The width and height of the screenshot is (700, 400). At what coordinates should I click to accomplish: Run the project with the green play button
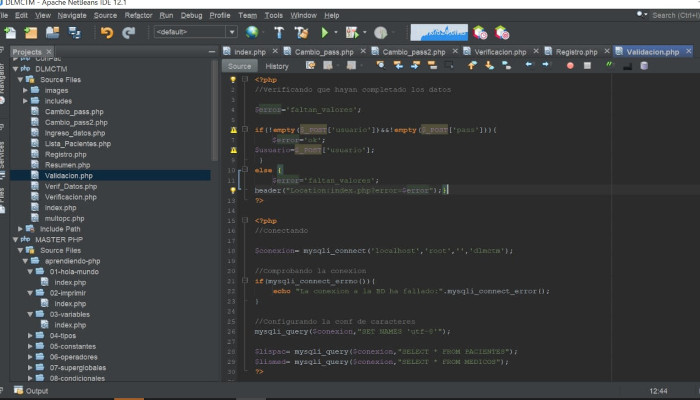325,32
